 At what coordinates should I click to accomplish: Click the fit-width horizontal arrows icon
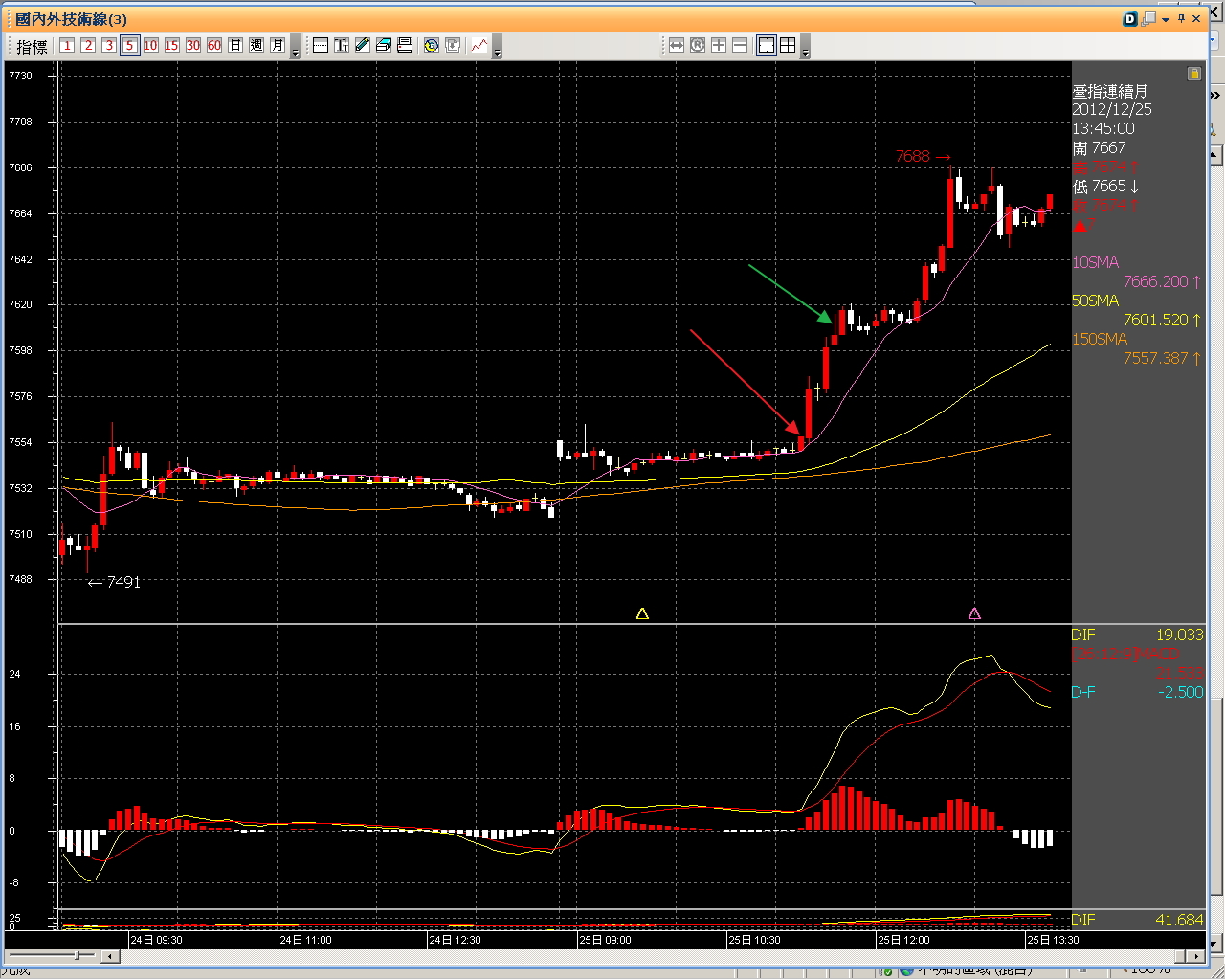(677, 45)
